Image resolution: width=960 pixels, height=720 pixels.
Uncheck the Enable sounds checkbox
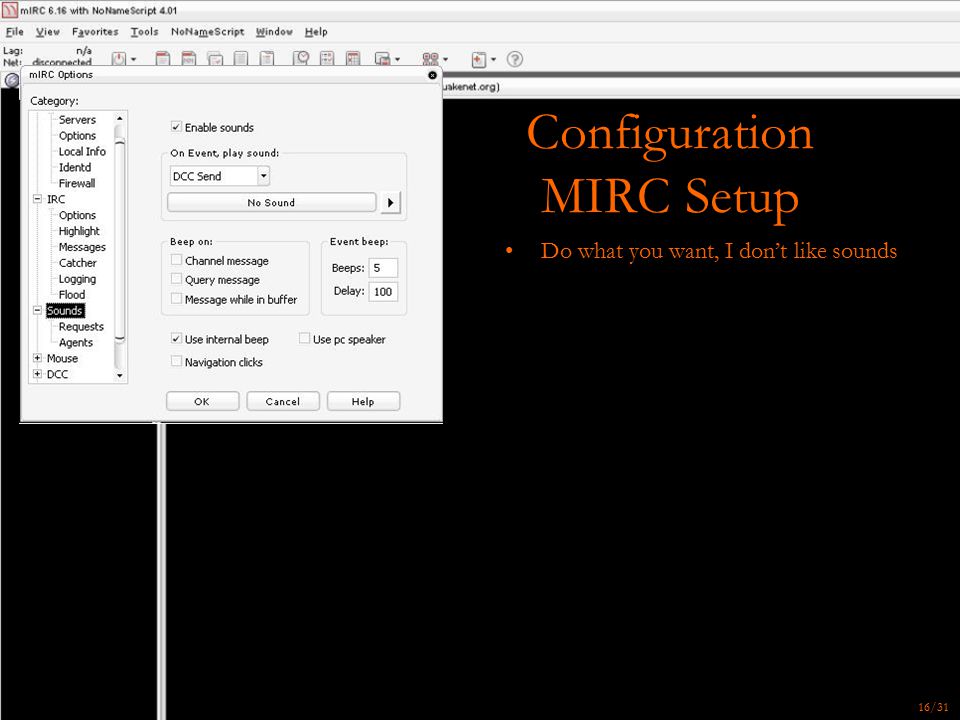pyautogui.click(x=176, y=127)
